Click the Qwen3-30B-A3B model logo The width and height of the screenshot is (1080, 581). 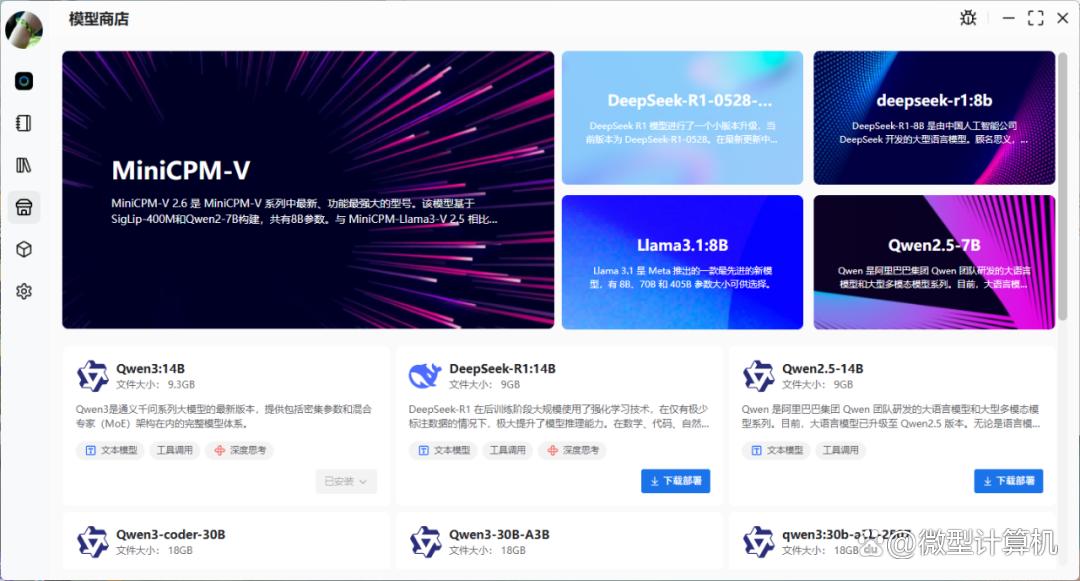[x=425, y=542]
